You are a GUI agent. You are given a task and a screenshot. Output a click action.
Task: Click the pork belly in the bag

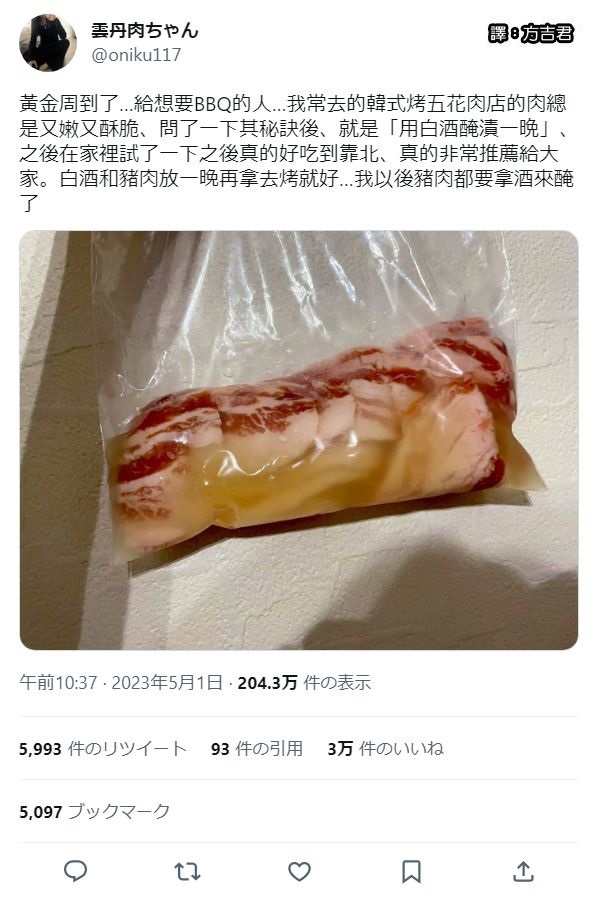point(313,436)
